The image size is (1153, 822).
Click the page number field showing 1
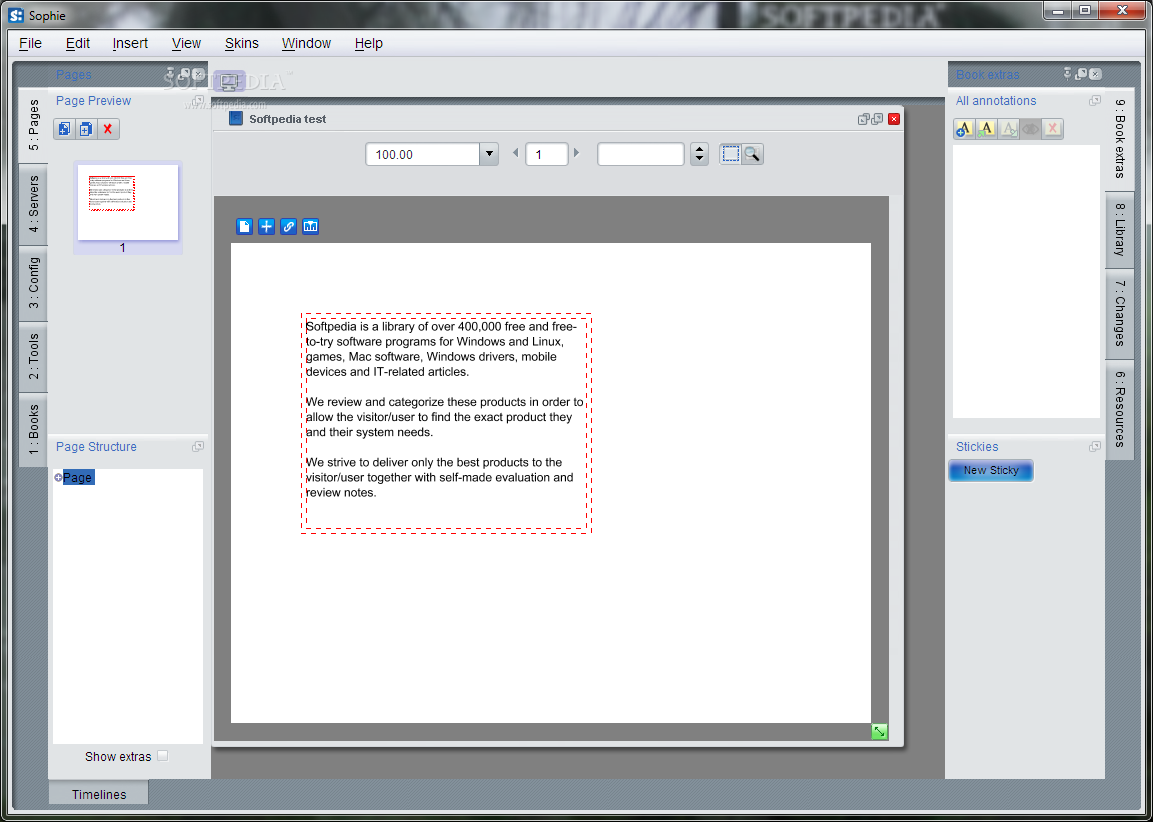click(x=546, y=154)
